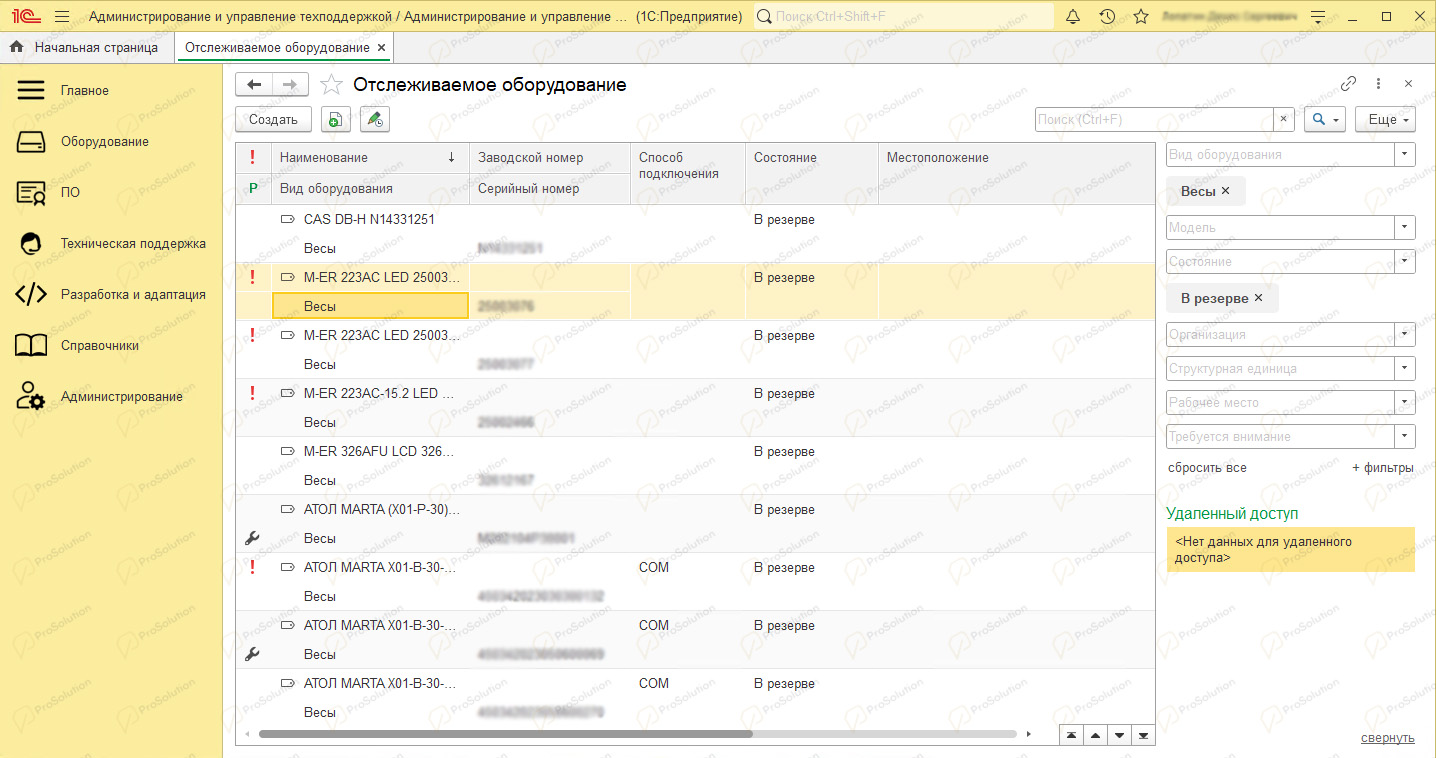Open the Оборудование sidebar section
Image resolution: width=1436 pixels, height=758 pixels.
[x=105, y=142]
